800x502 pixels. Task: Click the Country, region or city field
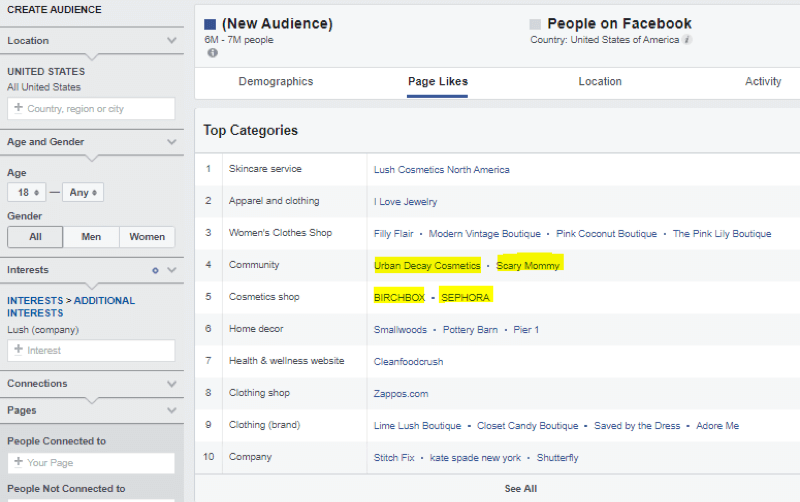coord(91,109)
